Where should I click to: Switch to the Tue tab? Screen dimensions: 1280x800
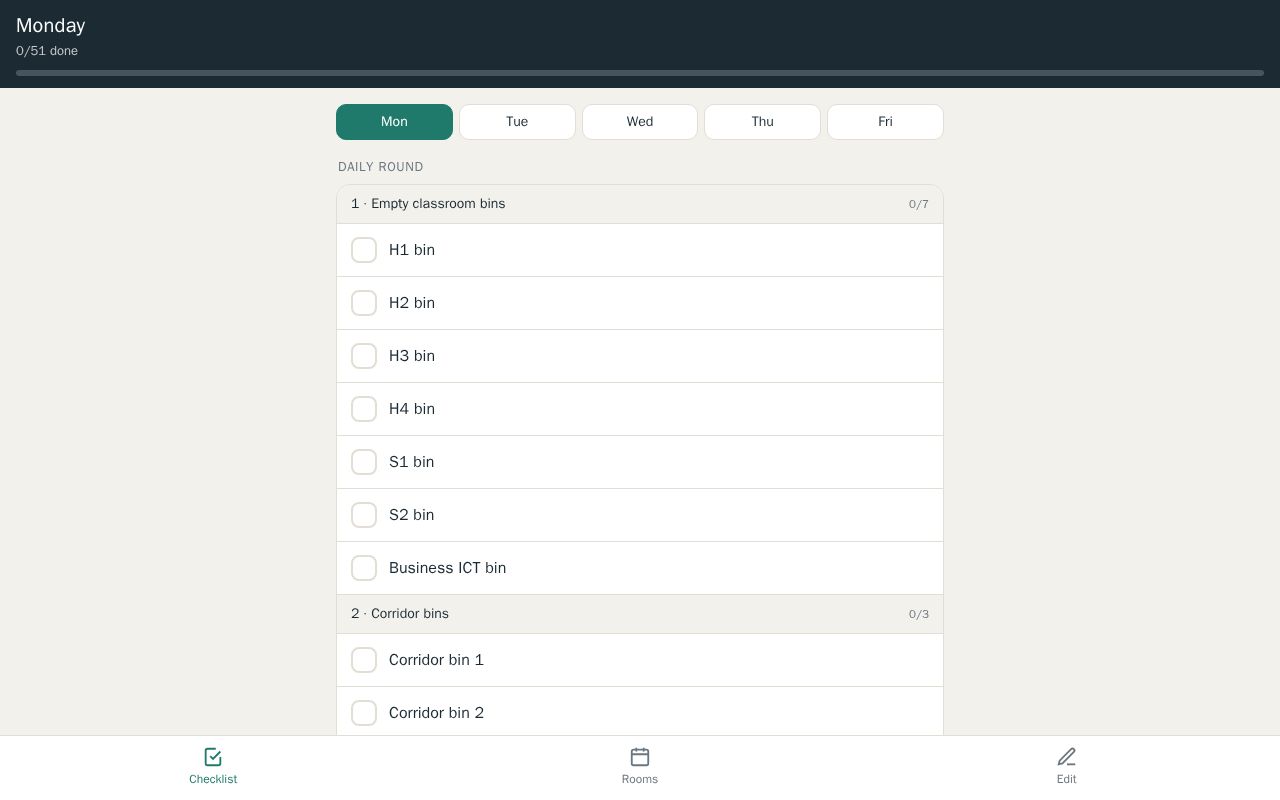click(517, 122)
